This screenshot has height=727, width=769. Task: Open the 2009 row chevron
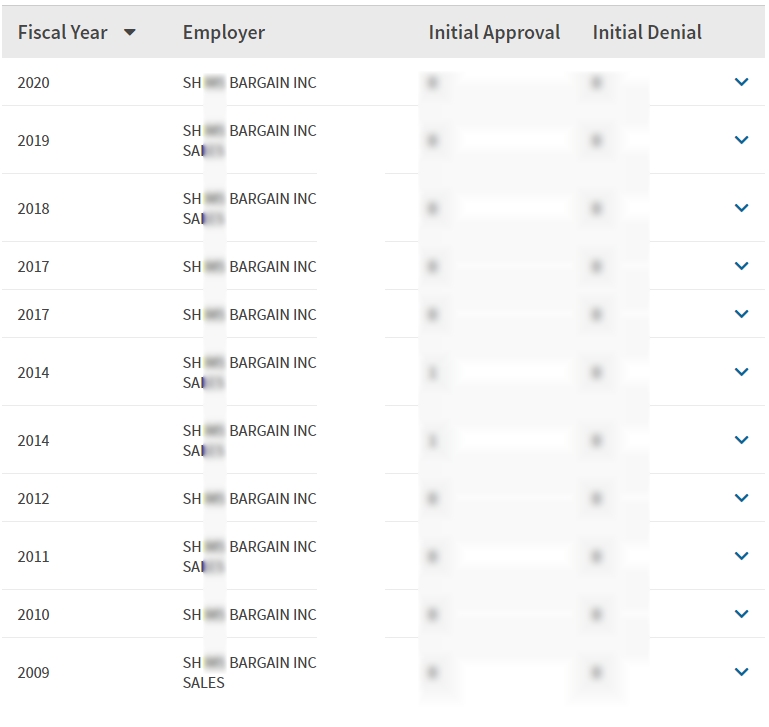click(741, 672)
